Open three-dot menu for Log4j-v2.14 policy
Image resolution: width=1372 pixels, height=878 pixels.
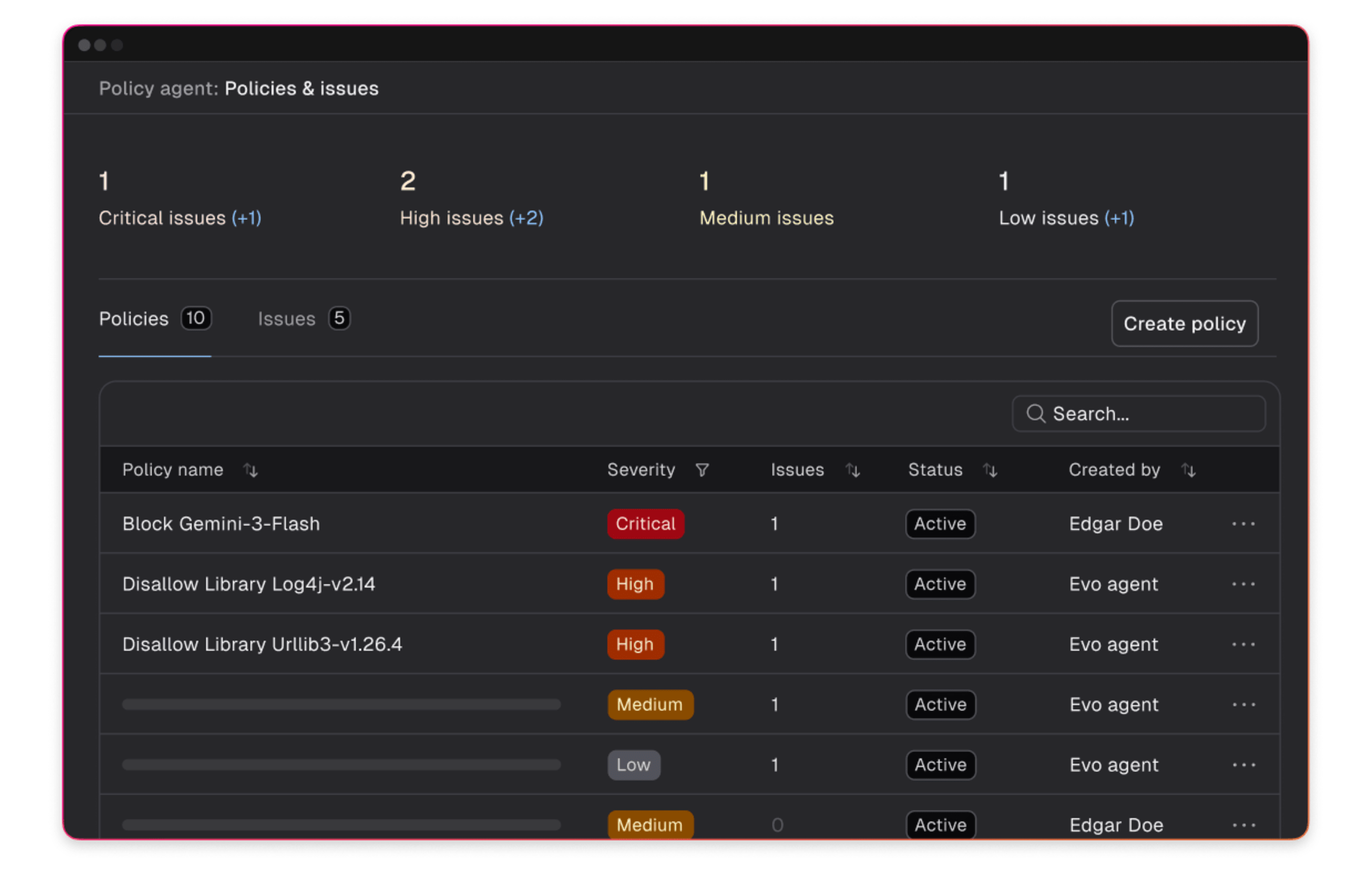(x=1243, y=584)
